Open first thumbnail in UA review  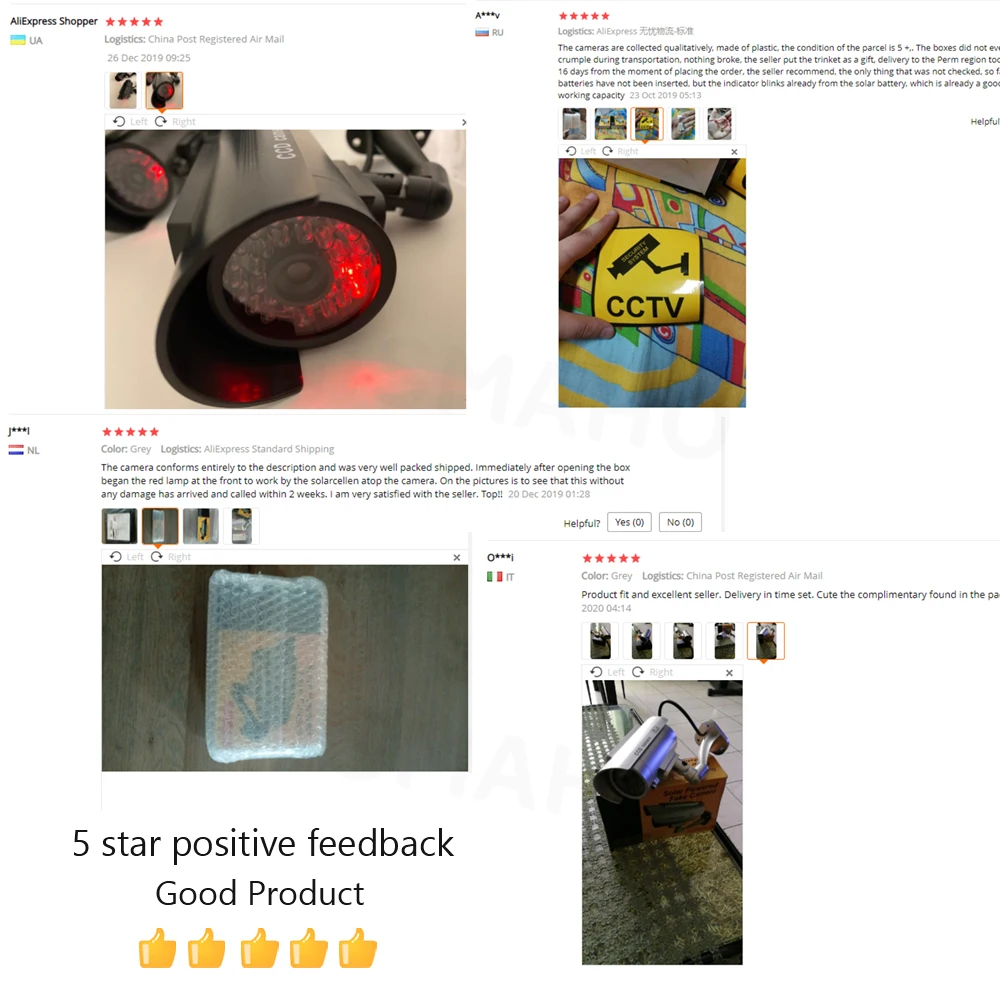click(x=123, y=90)
